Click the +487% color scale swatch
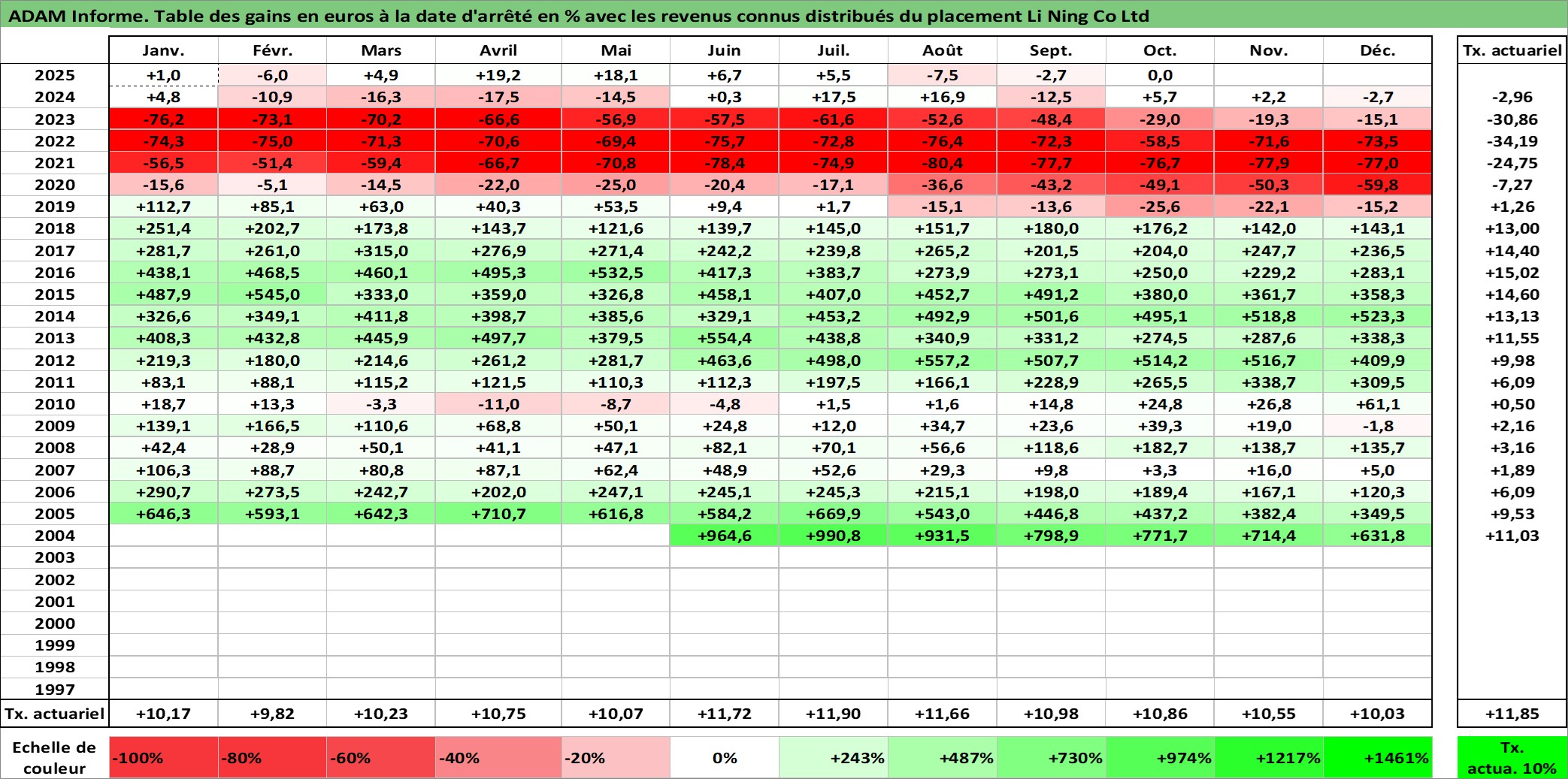This screenshot has height=779, width=1568. coord(942,757)
